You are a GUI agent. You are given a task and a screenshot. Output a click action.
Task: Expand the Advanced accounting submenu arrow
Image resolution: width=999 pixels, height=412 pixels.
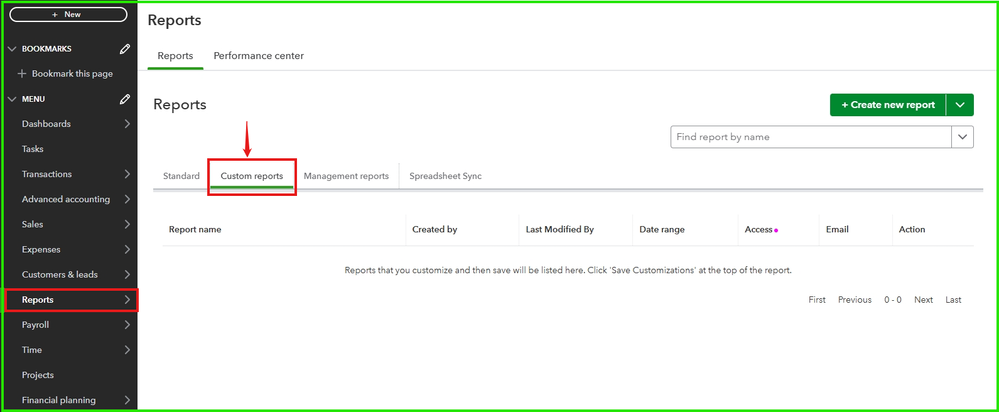127,199
